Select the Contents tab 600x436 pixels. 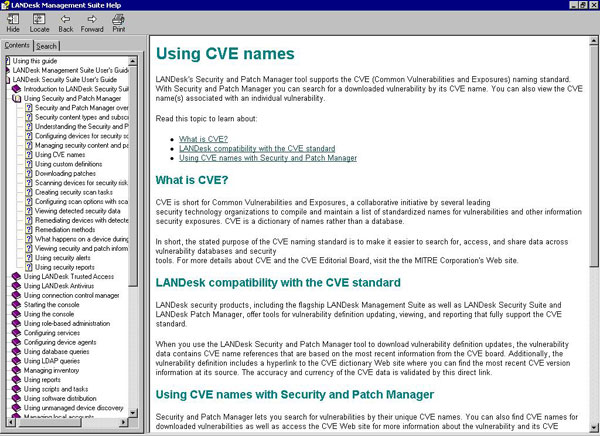pos(17,46)
